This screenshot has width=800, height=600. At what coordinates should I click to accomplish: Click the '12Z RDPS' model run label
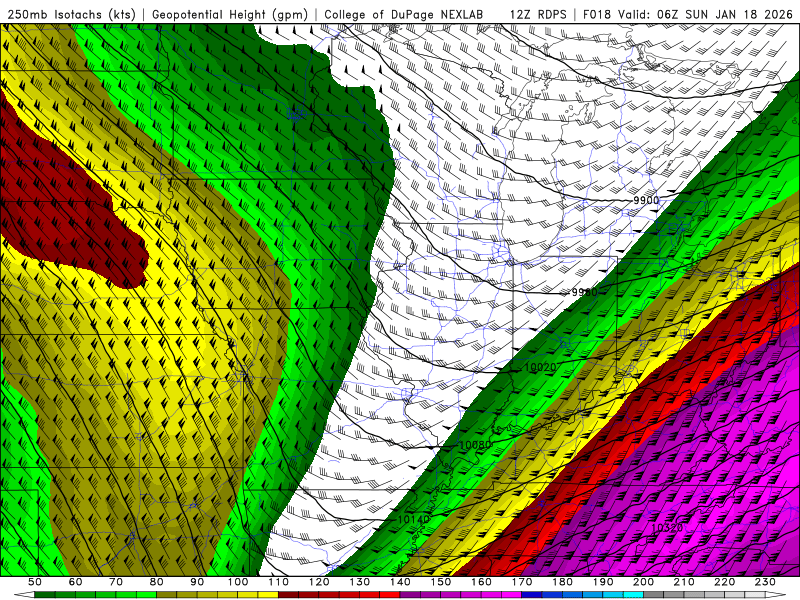(537, 15)
